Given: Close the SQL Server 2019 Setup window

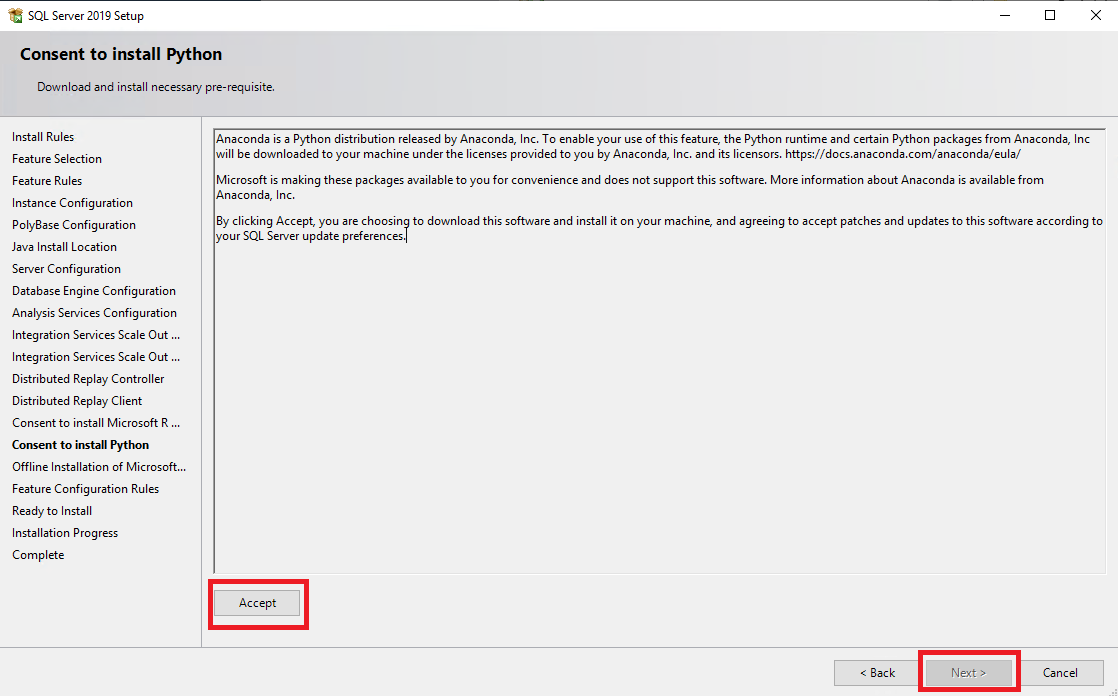Looking at the screenshot, I should [1096, 15].
